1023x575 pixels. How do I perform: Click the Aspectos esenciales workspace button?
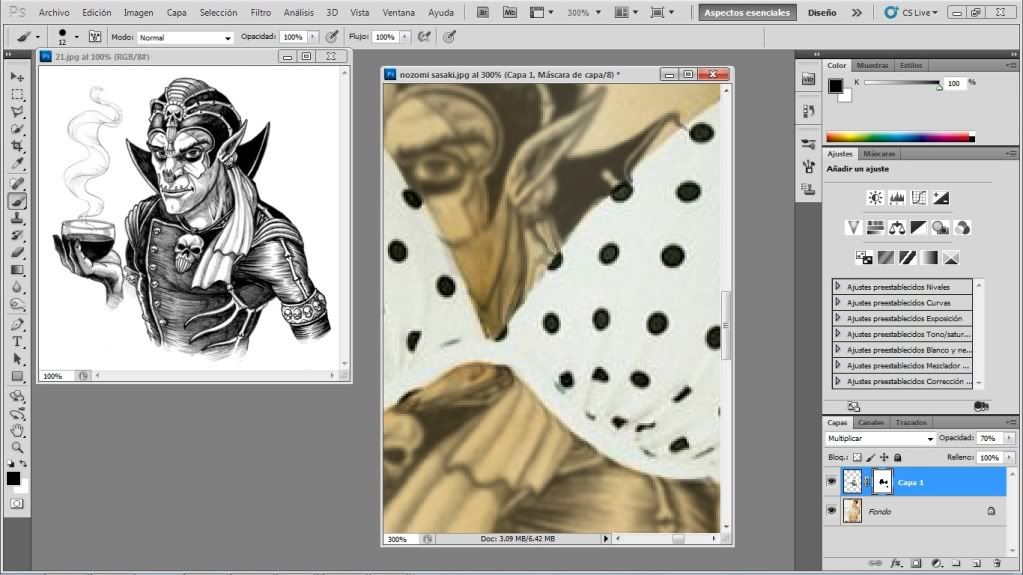[747, 12]
